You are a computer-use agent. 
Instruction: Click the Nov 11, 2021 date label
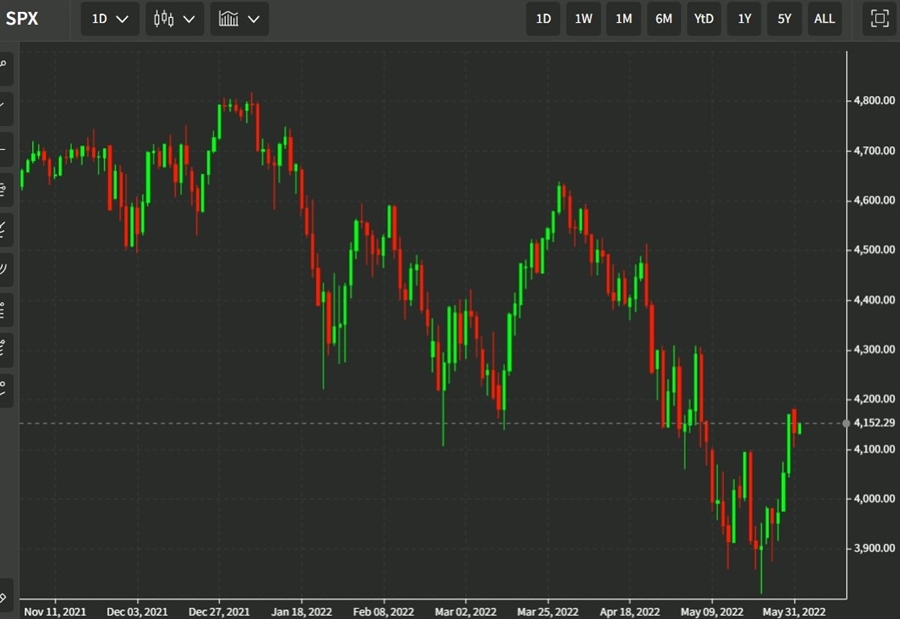(x=55, y=612)
